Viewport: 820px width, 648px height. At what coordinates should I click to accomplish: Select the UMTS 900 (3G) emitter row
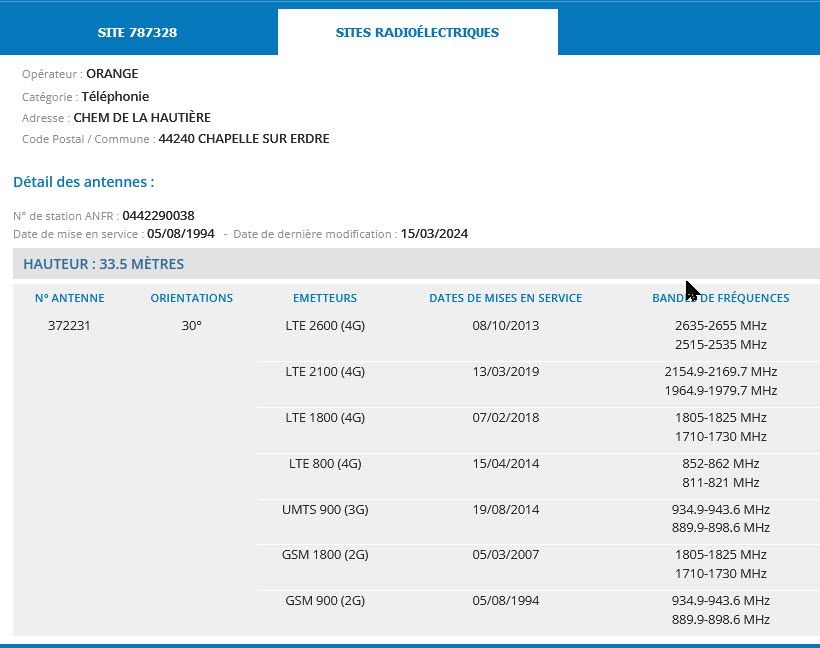323,509
